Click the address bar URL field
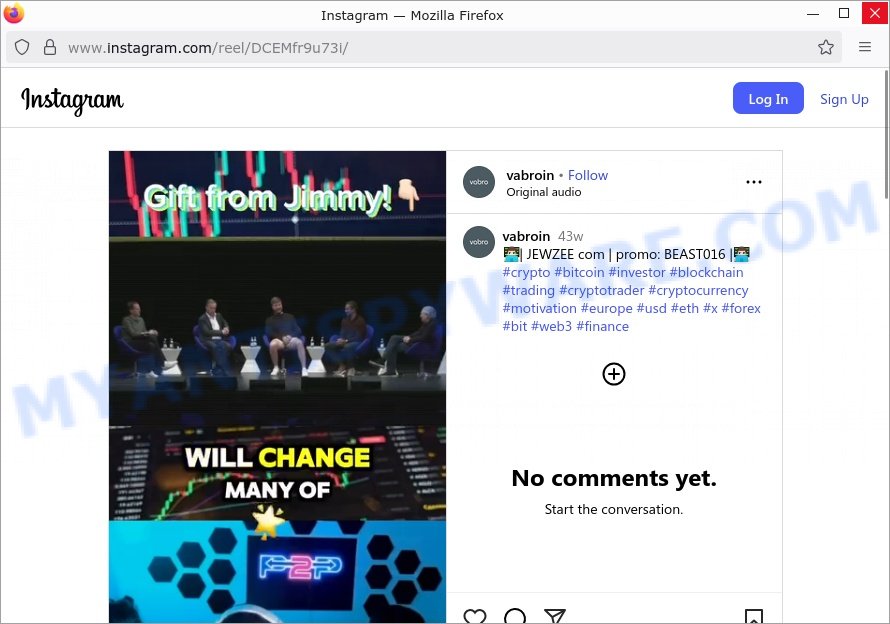 [x=423, y=47]
